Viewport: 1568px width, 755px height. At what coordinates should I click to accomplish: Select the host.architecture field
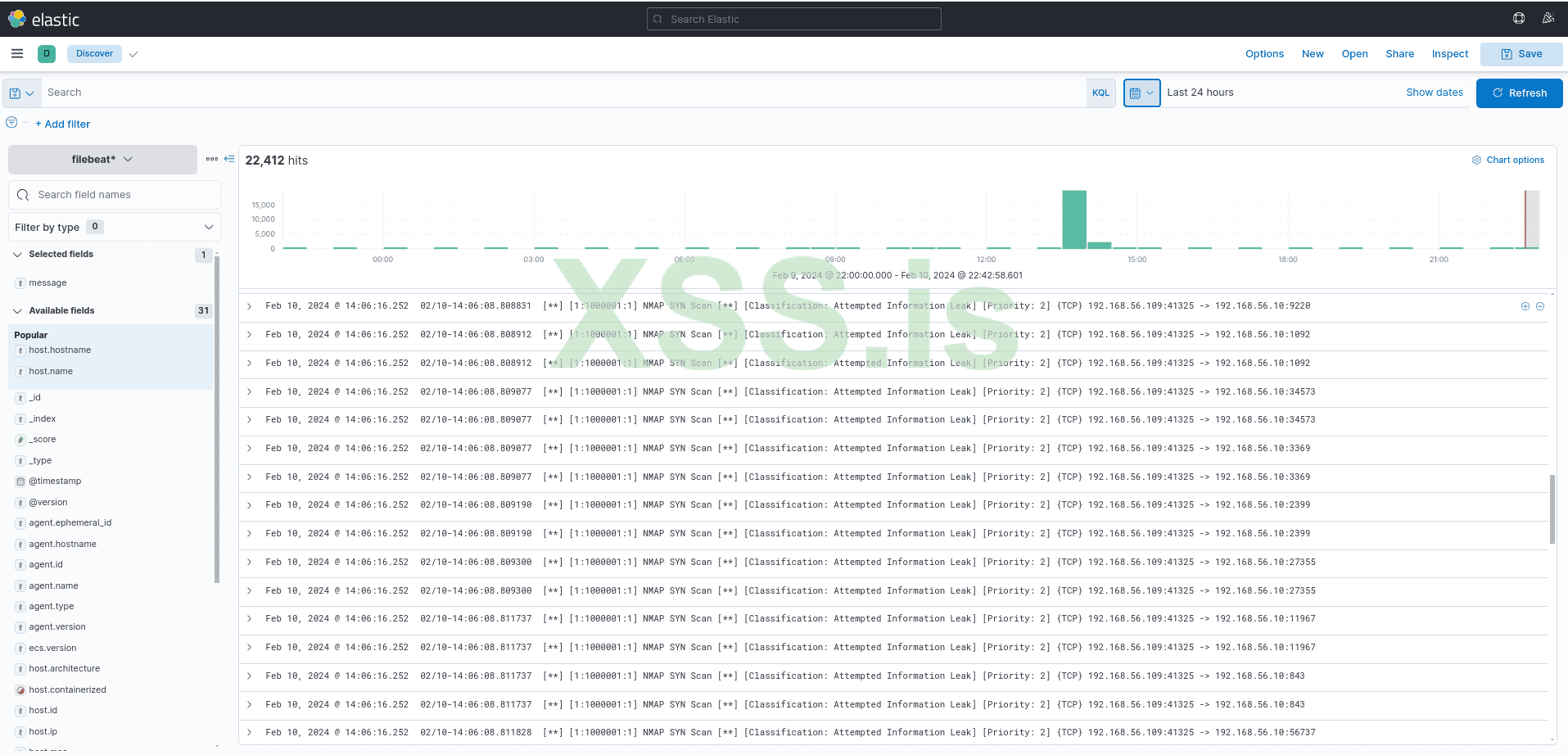[65, 669]
